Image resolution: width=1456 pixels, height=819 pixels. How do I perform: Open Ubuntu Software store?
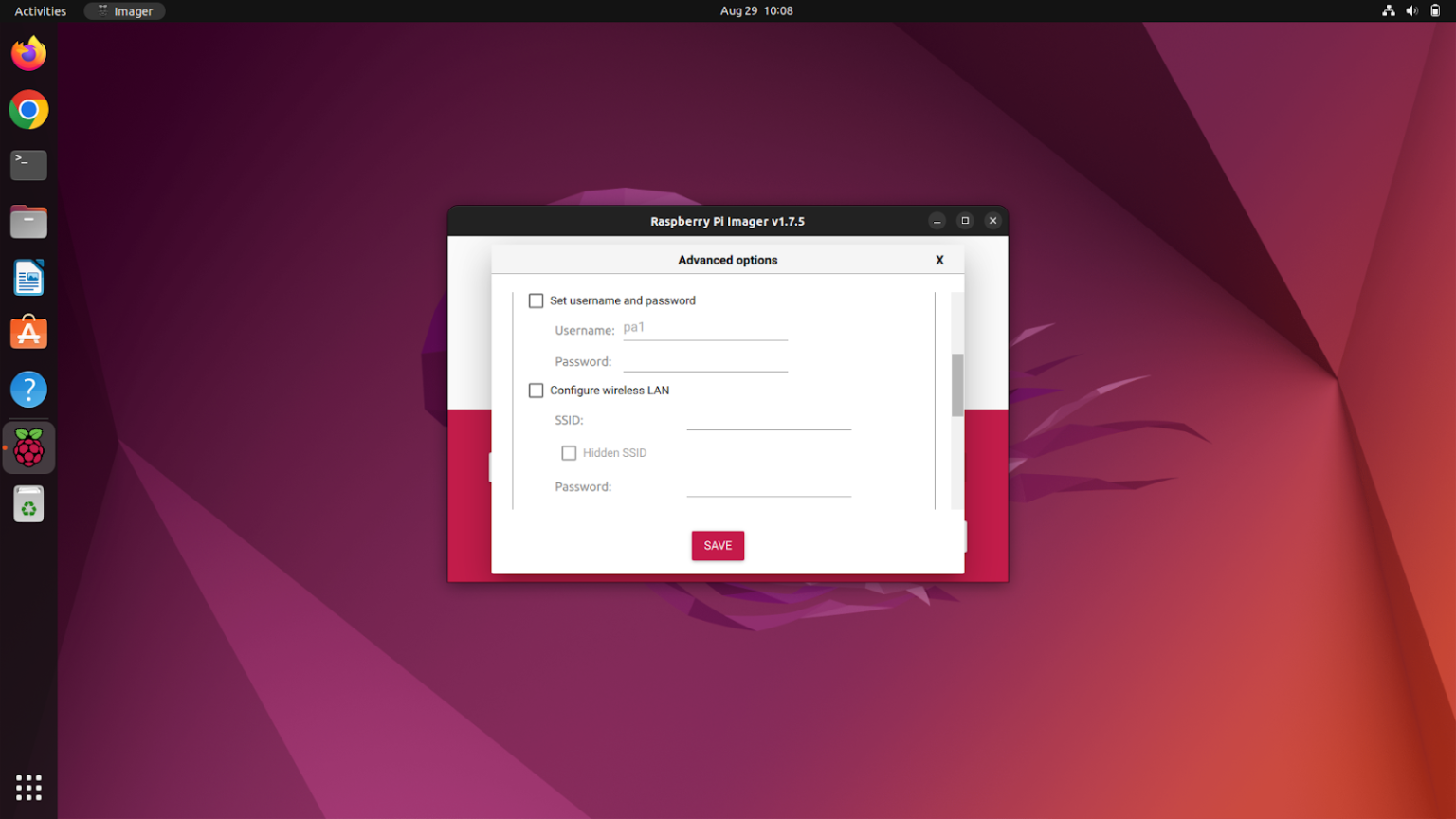(28, 334)
